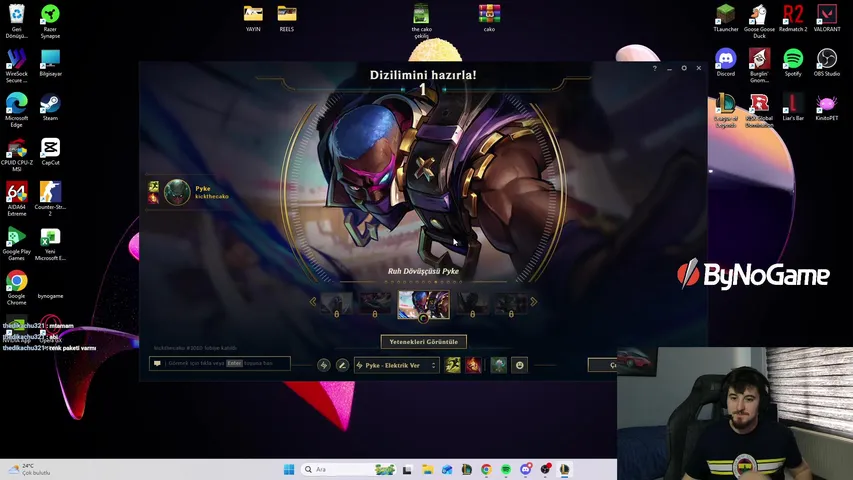Open emote selector smiley icon
853x480 pixels.
[520, 365]
